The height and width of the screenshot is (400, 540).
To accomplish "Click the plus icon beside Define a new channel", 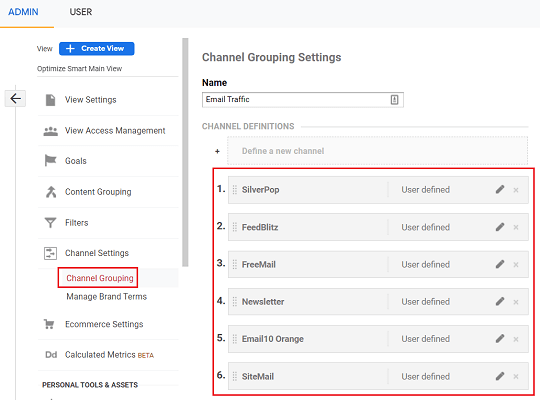I will [217, 151].
